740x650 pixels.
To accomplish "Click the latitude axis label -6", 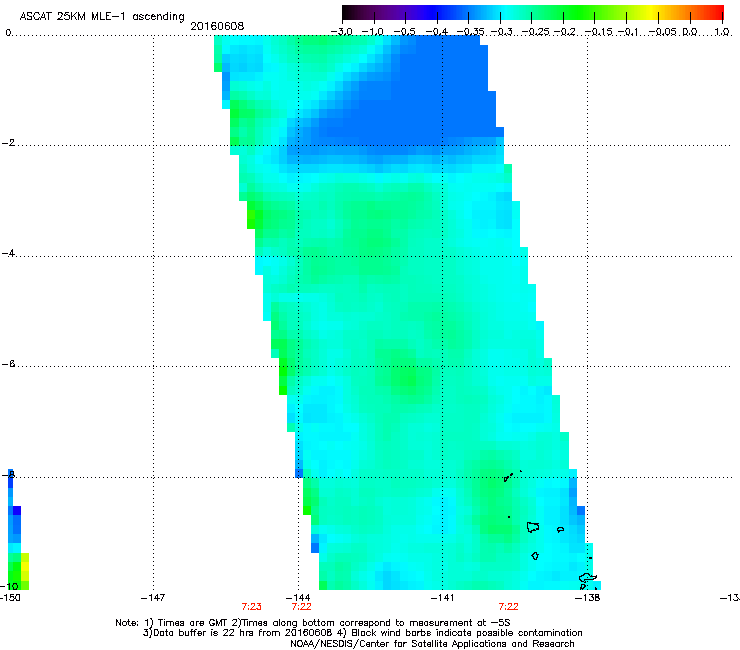I will [8, 364].
